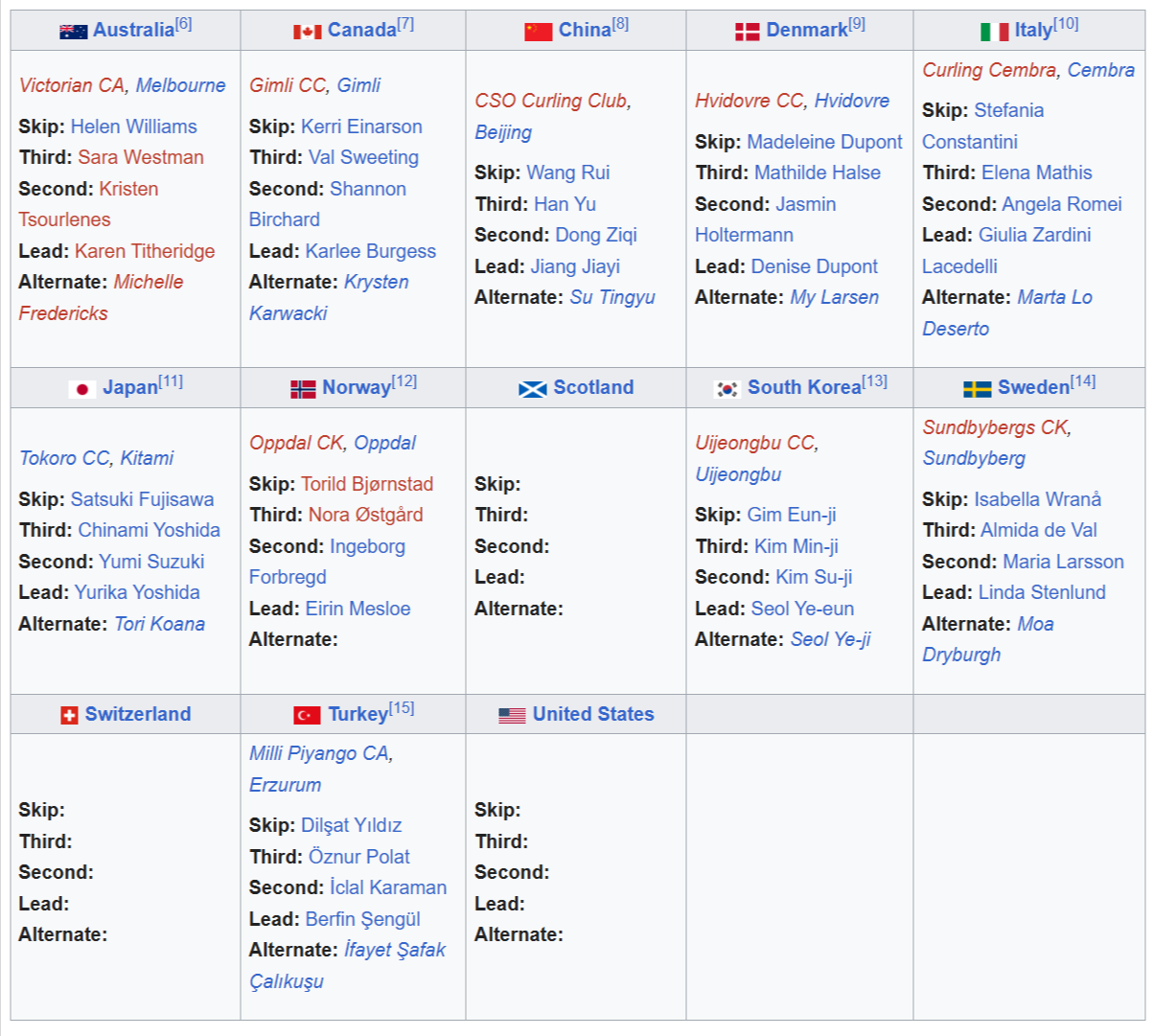1153x1036 pixels.
Task: Follow citation 14 next to Sweden
Action: pos(1083,382)
